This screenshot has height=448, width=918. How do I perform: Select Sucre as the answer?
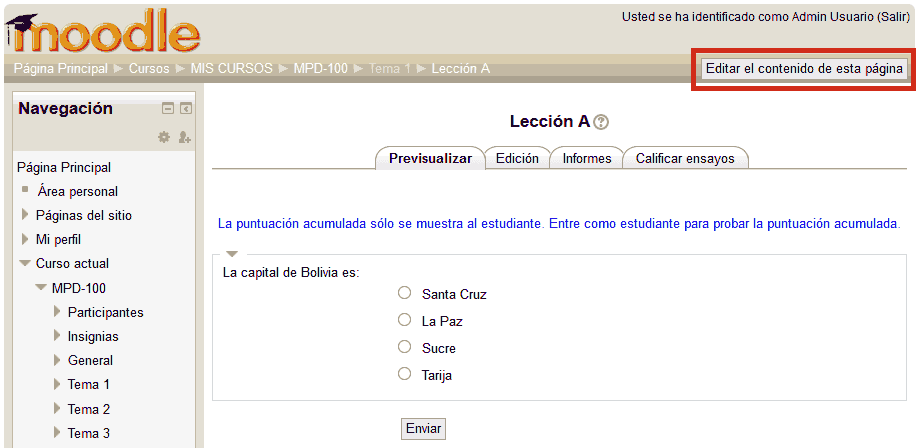click(x=404, y=347)
